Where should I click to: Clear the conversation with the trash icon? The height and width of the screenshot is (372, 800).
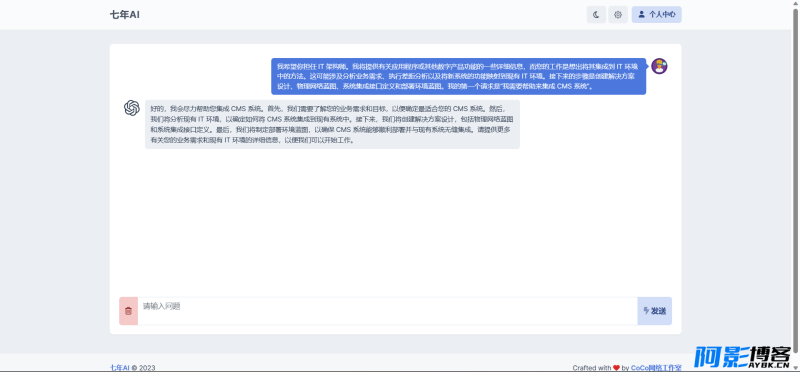tap(129, 311)
